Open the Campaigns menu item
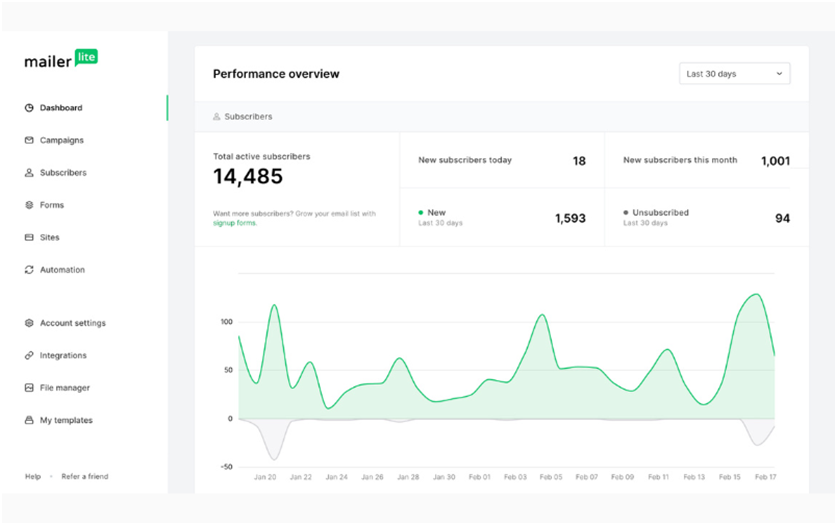The image size is (837, 525). tap(61, 140)
